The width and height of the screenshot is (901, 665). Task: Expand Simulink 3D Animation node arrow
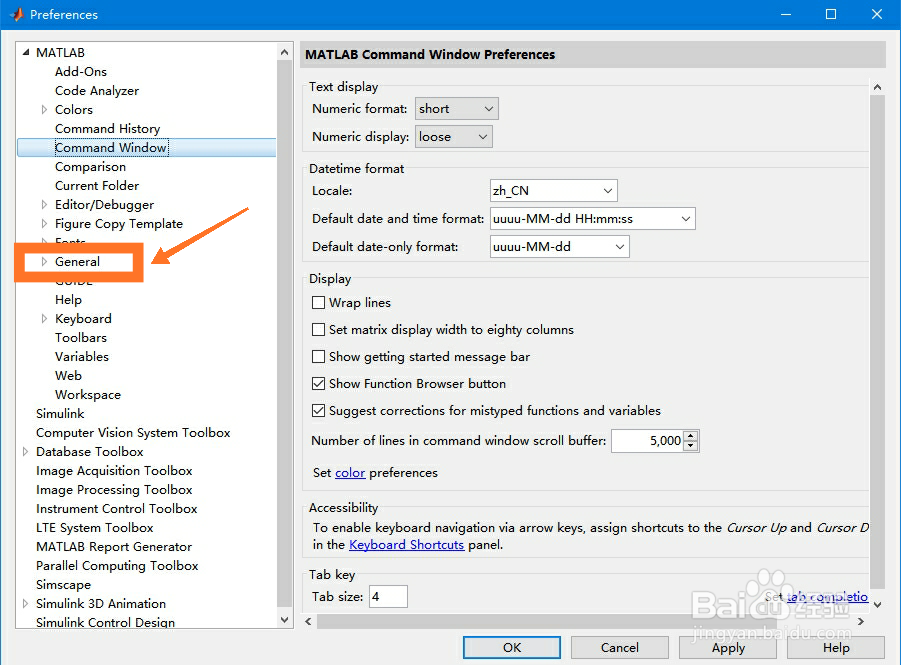click(25, 604)
